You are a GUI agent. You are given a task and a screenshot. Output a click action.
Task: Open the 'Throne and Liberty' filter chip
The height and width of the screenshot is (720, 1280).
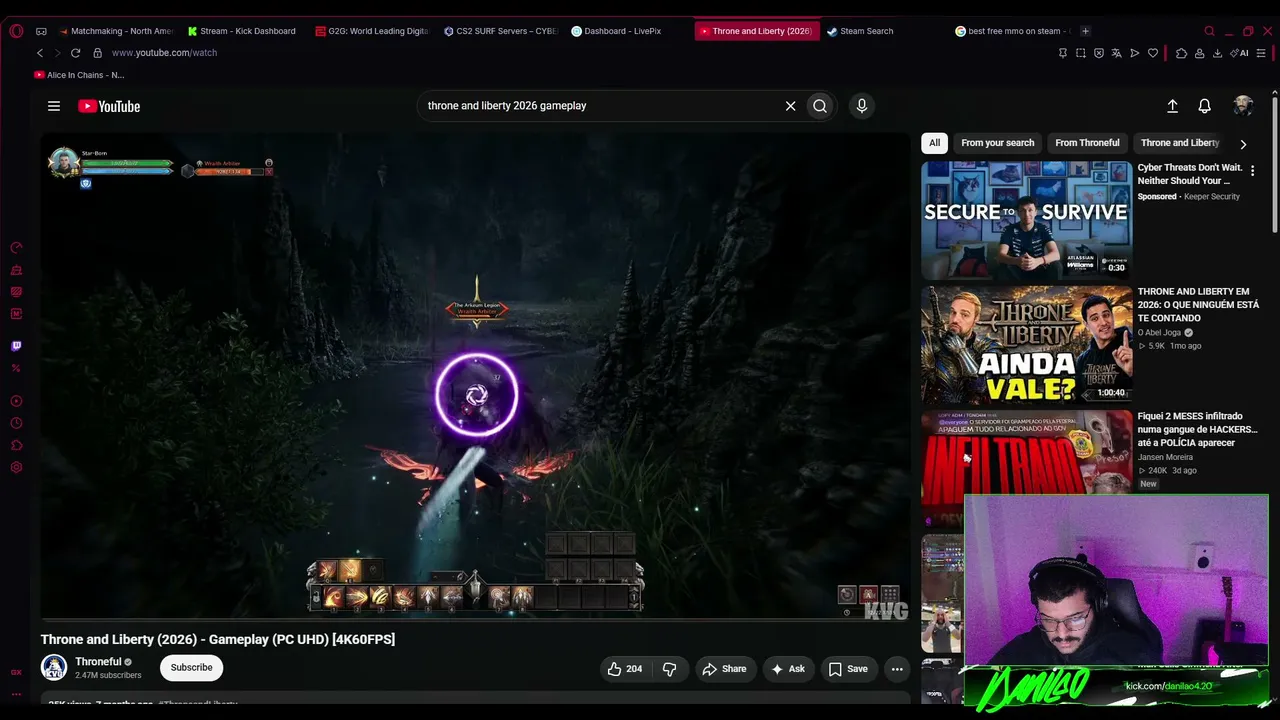(1180, 143)
